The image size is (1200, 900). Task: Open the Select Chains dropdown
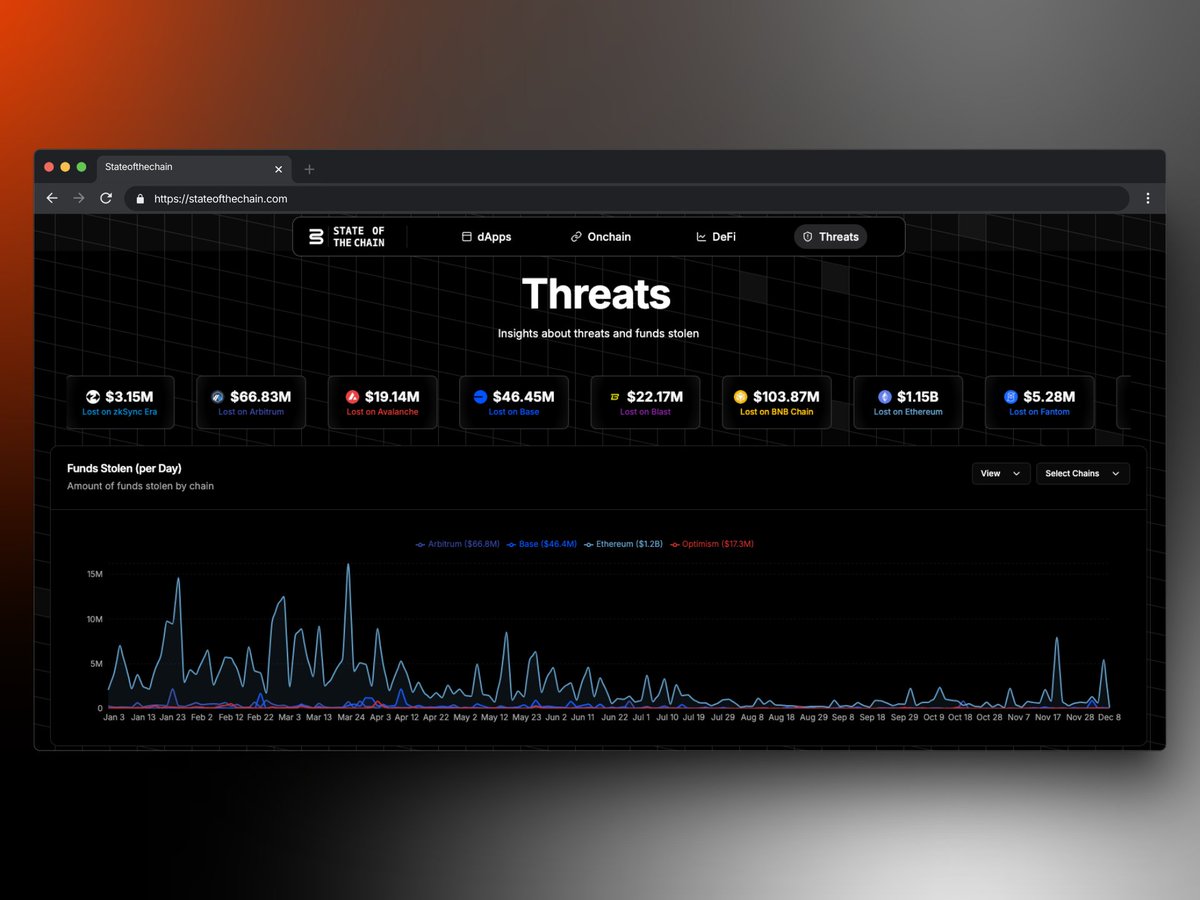tap(1083, 473)
